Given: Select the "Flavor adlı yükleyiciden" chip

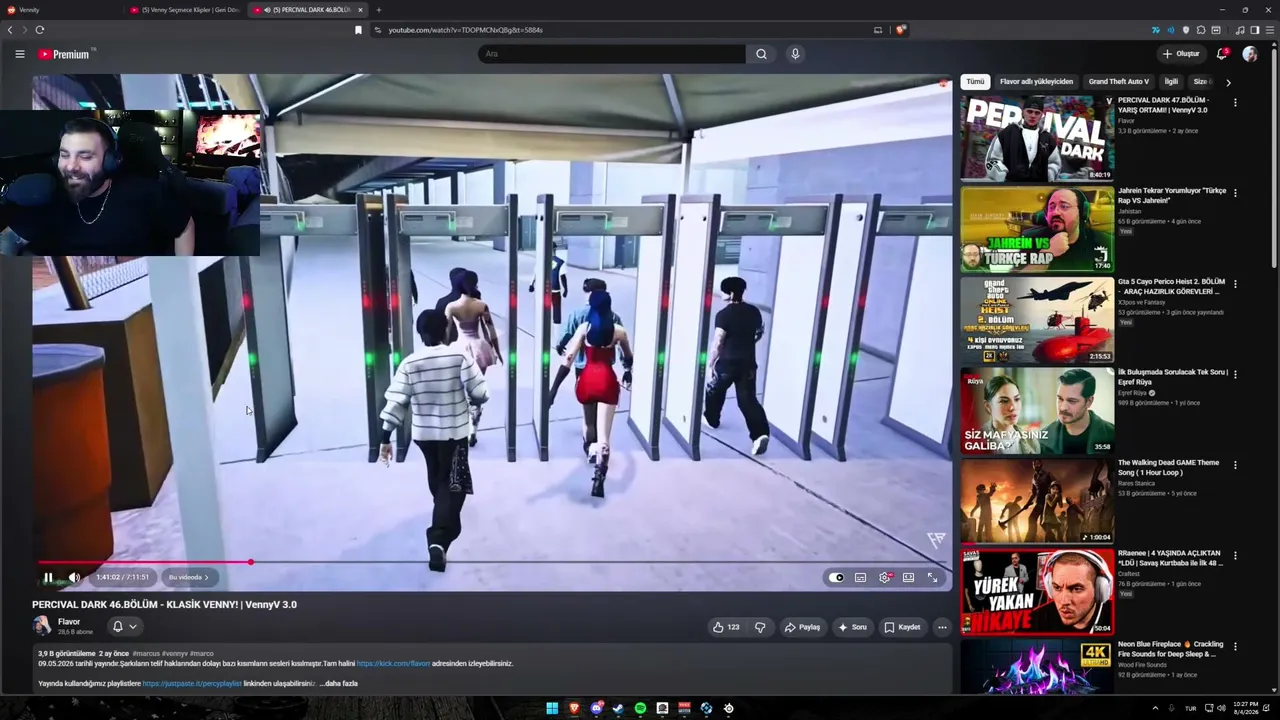Looking at the screenshot, I should tap(1036, 82).
